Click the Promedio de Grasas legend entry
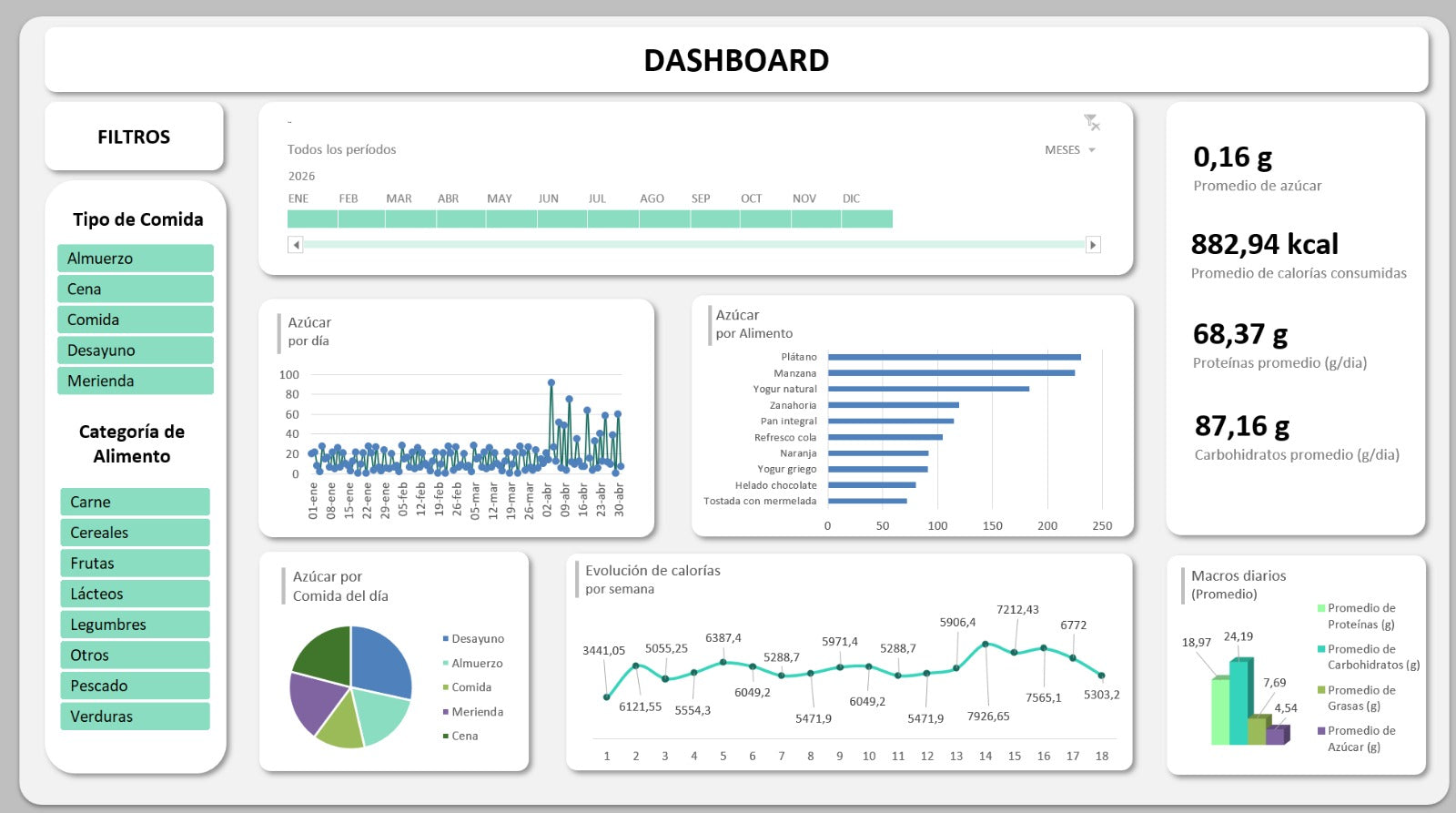 click(x=1356, y=698)
